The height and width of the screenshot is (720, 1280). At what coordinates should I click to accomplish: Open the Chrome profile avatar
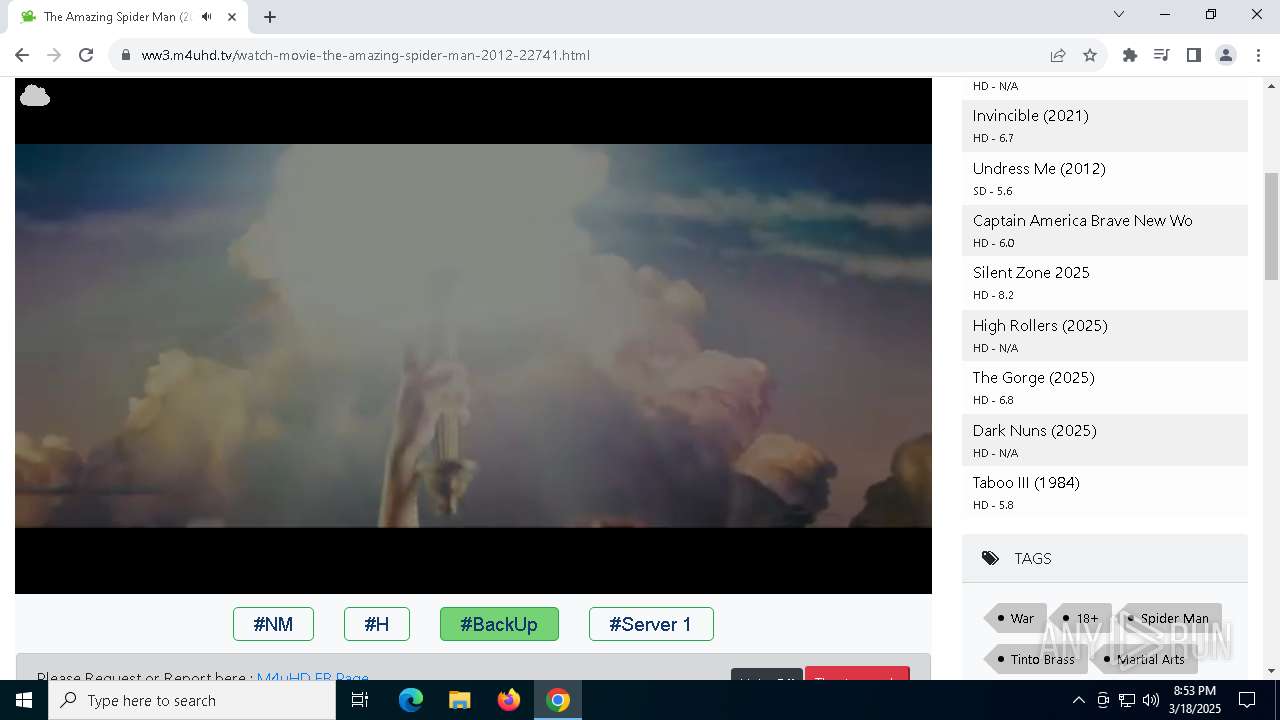click(1226, 55)
